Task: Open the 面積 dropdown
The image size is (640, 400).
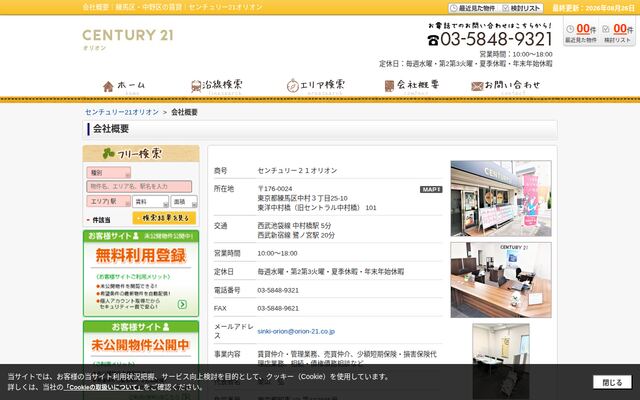Action: point(184,202)
